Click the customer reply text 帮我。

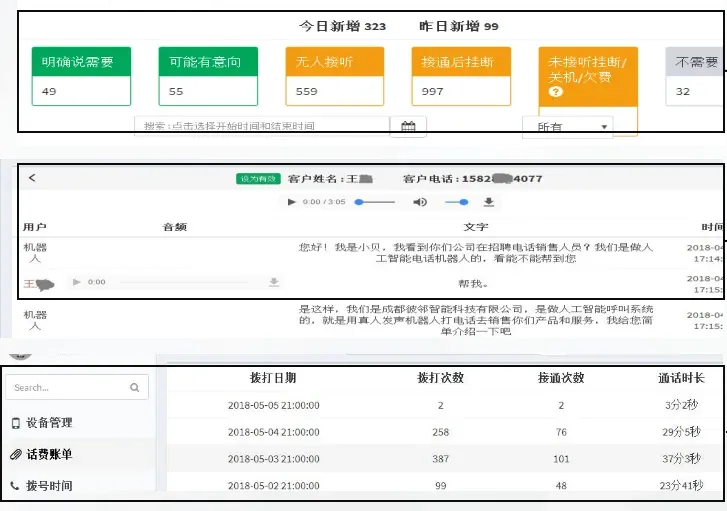click(x=473, y=283)
